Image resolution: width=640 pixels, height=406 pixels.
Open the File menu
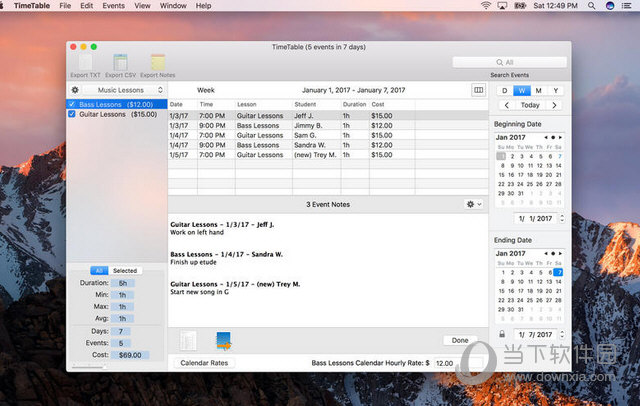click(65, 6)
